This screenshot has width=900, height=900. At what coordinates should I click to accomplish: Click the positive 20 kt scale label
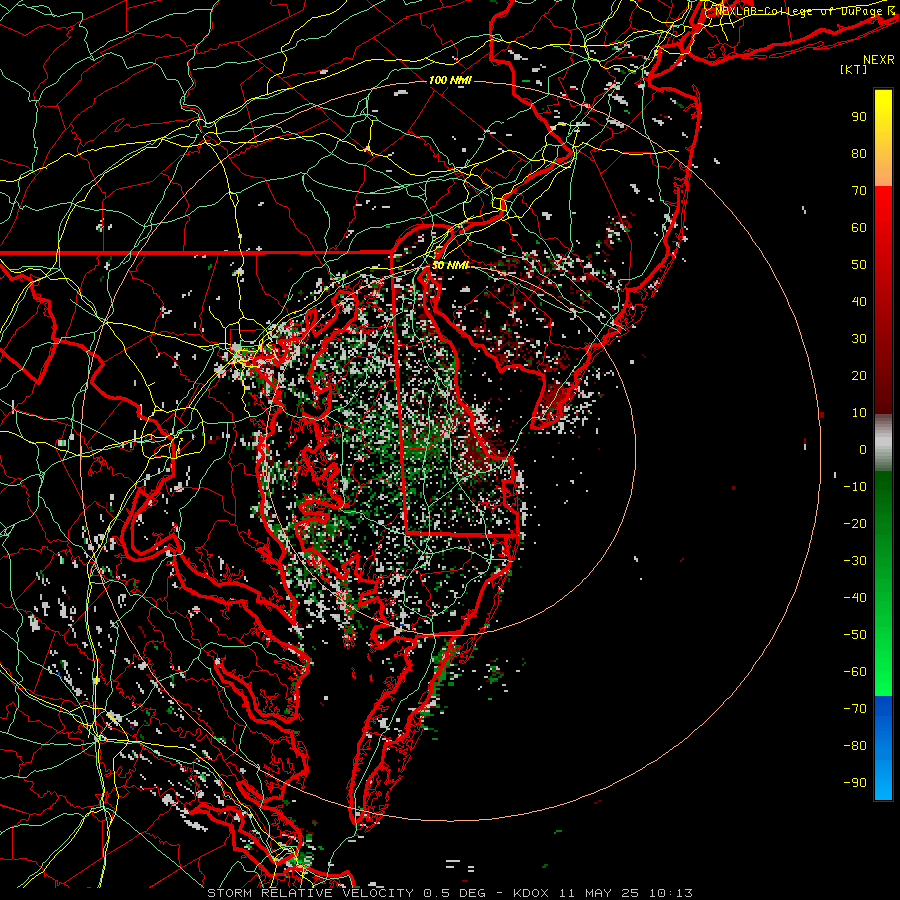coord(859,375)
